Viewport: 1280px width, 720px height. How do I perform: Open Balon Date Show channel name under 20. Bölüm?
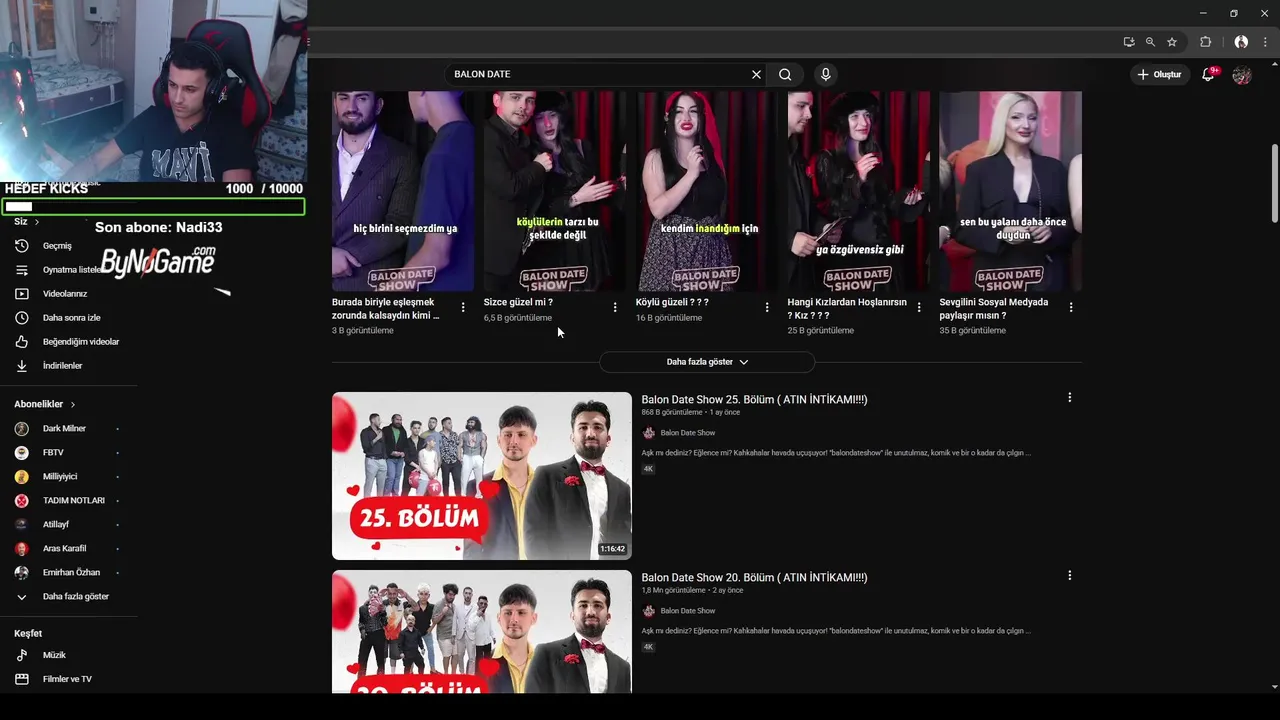[x=688, y=611]
